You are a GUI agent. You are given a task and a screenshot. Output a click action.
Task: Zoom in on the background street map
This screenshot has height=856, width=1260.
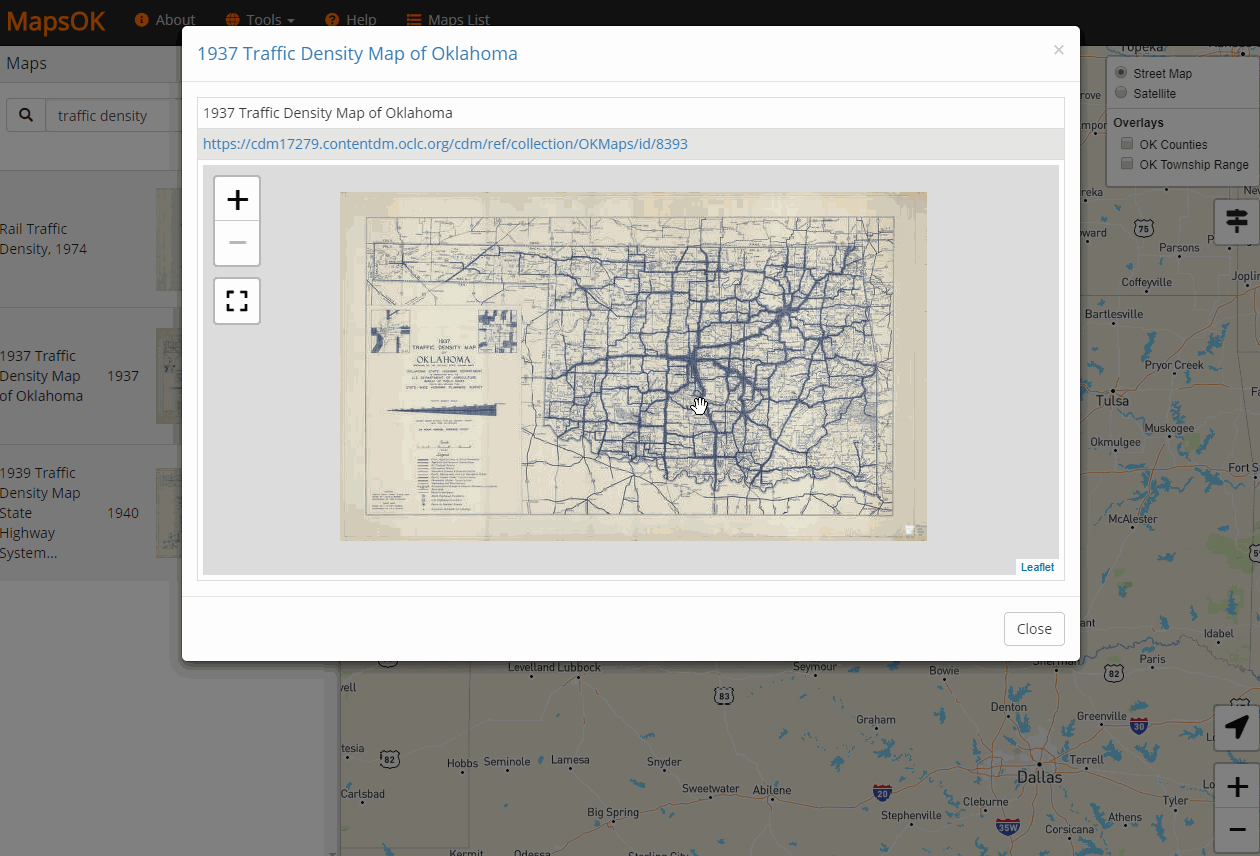click(x=1237, y=786)
